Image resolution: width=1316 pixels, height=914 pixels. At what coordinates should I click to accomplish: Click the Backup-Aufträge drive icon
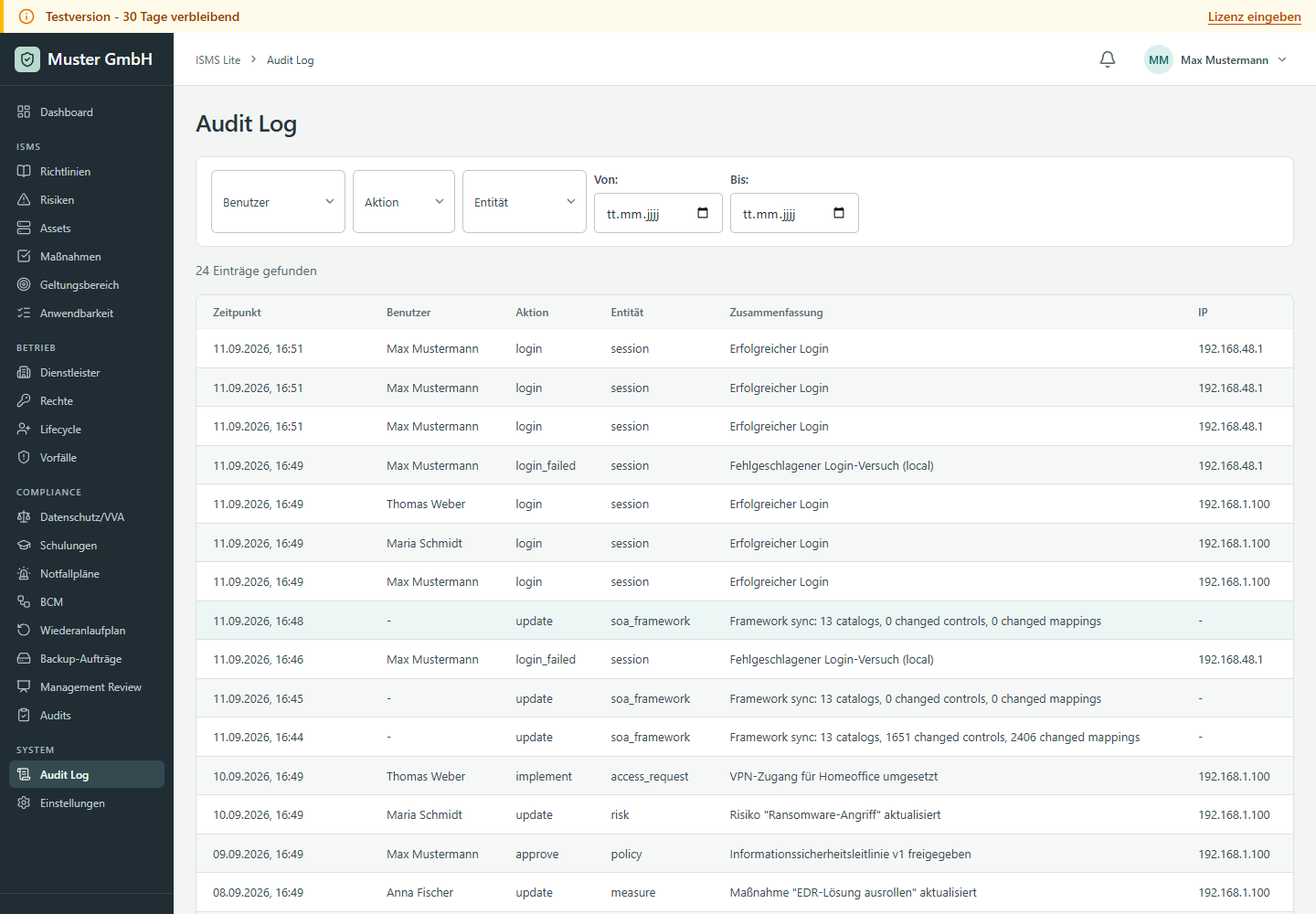[x=24, y=658]
